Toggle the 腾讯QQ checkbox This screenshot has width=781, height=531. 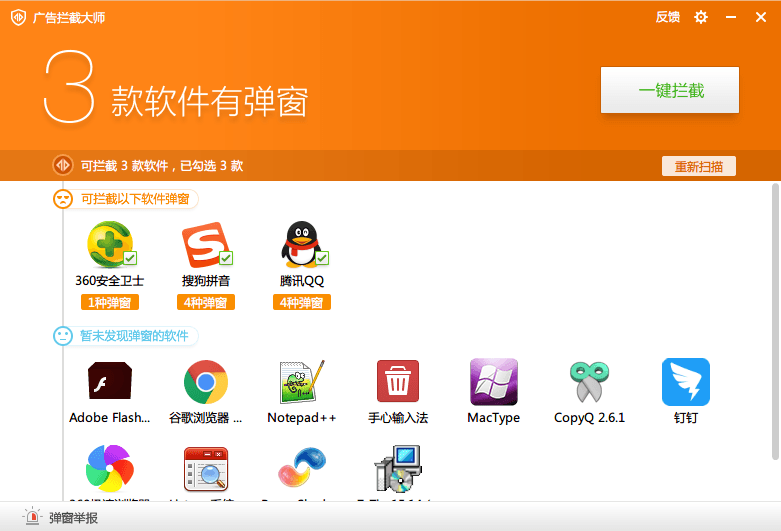click(322, 259)
